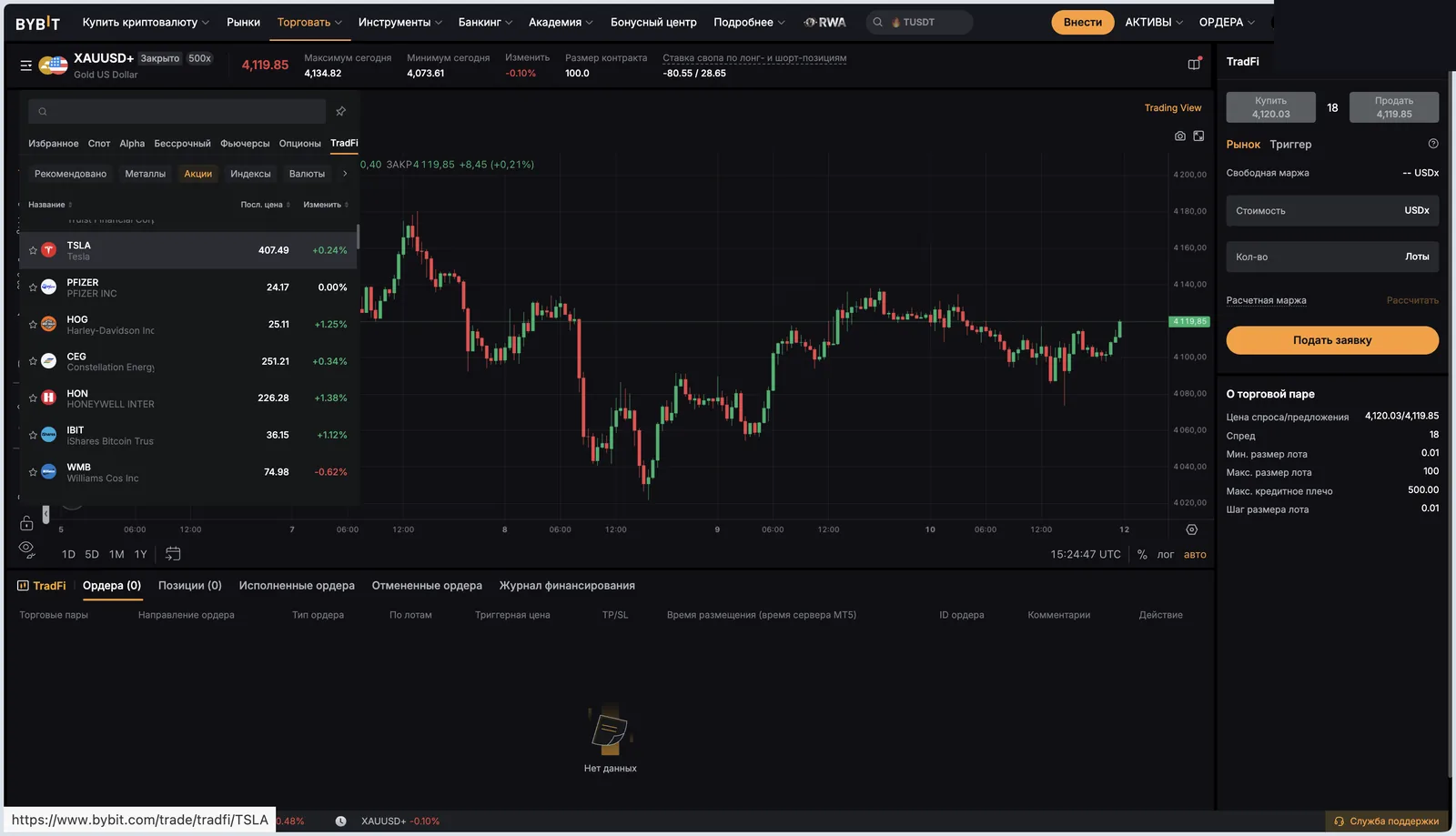Pin the symbol search panel
This screenshot has width=1456, height=836.
pos(341,111)
